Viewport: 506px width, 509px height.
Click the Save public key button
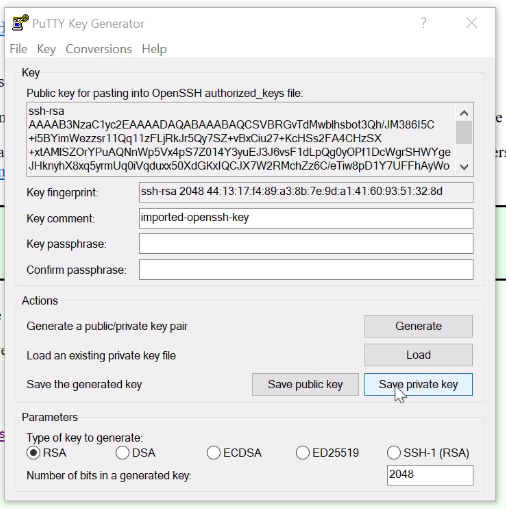(x=305, y=384)
